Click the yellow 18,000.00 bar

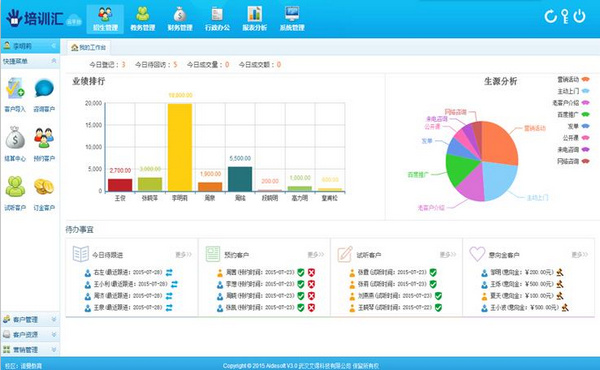coord(180,147)
